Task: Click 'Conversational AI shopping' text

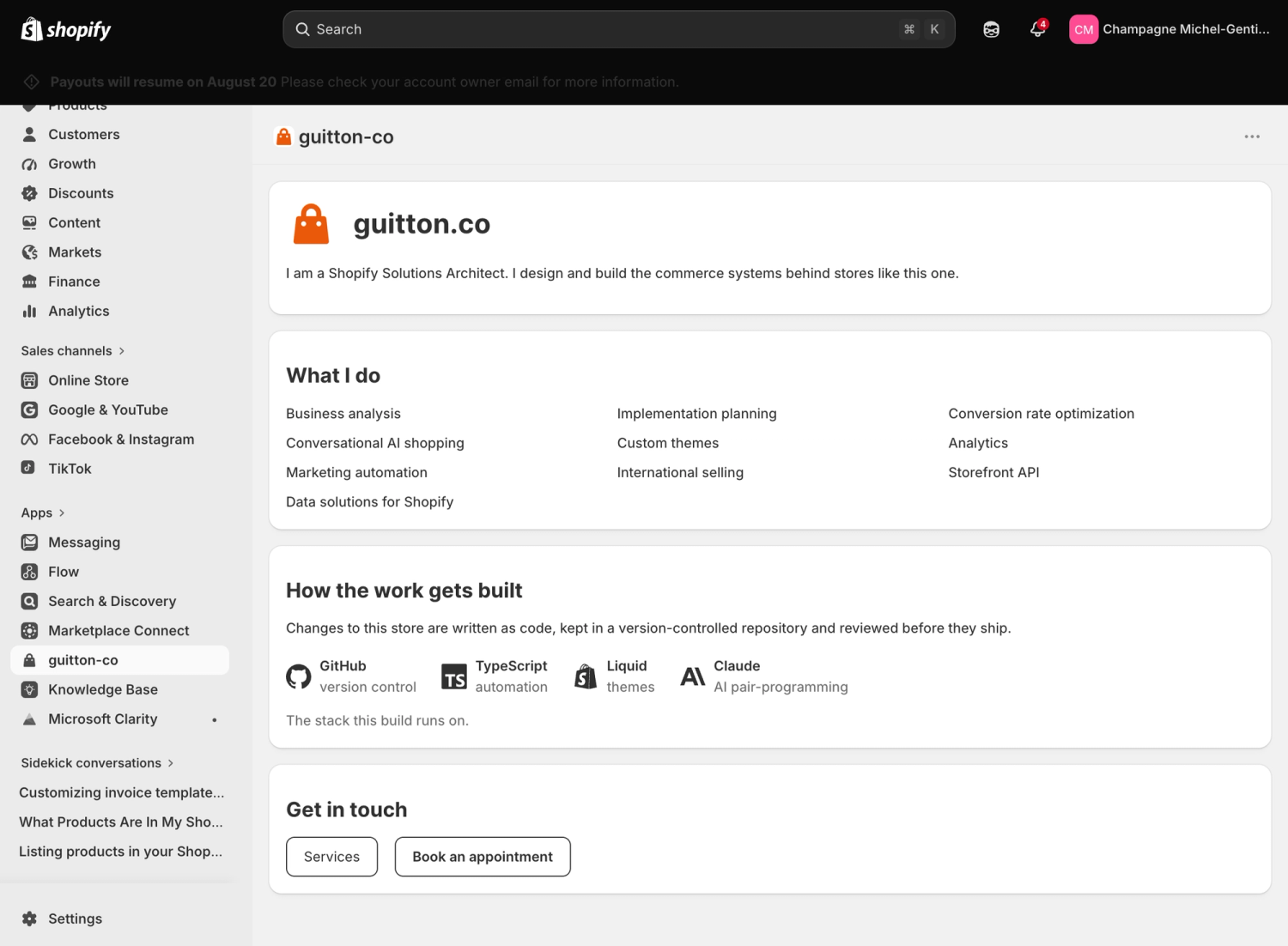Action: (x=375, y=443)
